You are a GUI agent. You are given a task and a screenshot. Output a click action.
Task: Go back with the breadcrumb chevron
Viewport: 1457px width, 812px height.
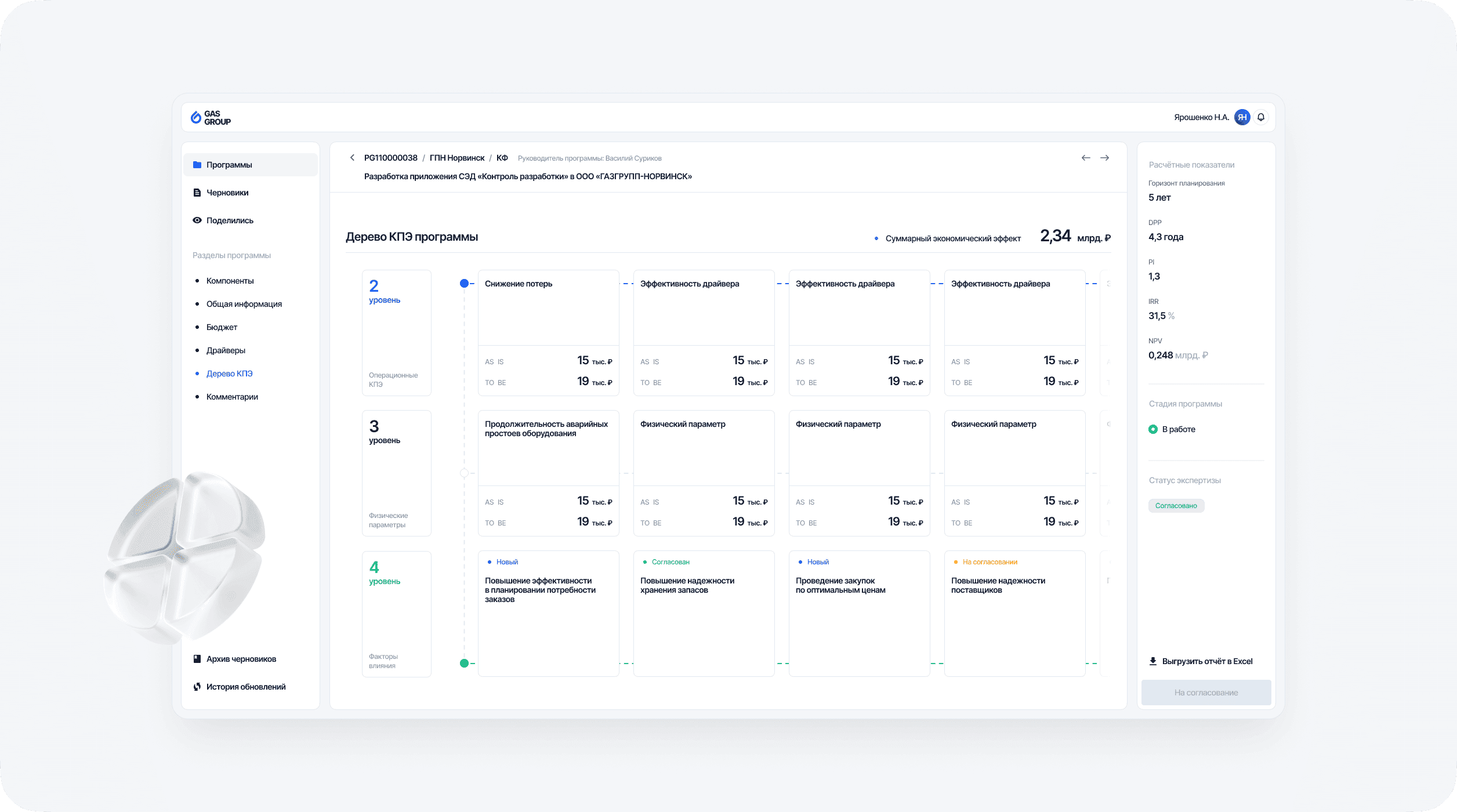[352, 158]
